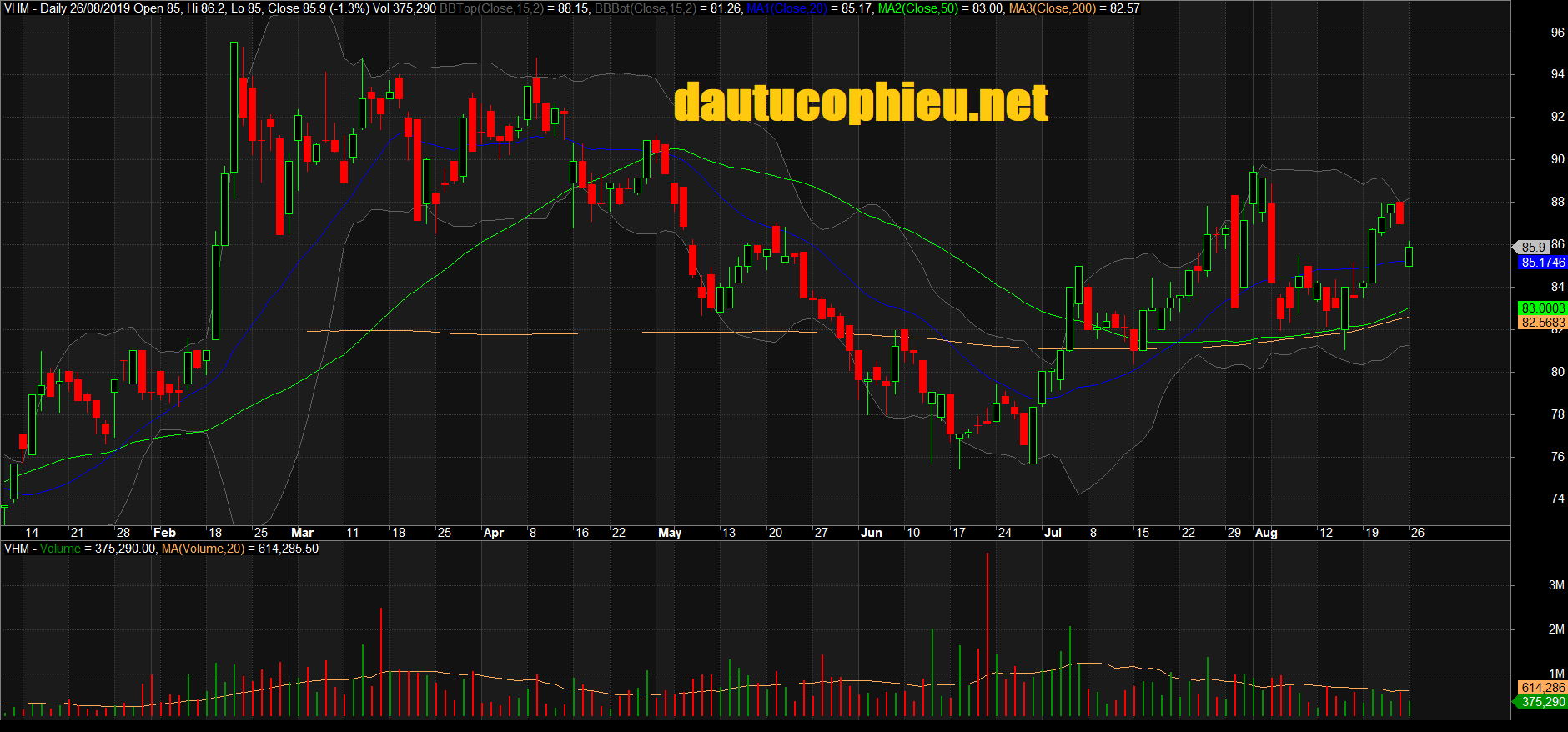The width and height of the screenshot is (1568, 732).
Task: Select the May marker on date axis
Action: click(670, 533)
